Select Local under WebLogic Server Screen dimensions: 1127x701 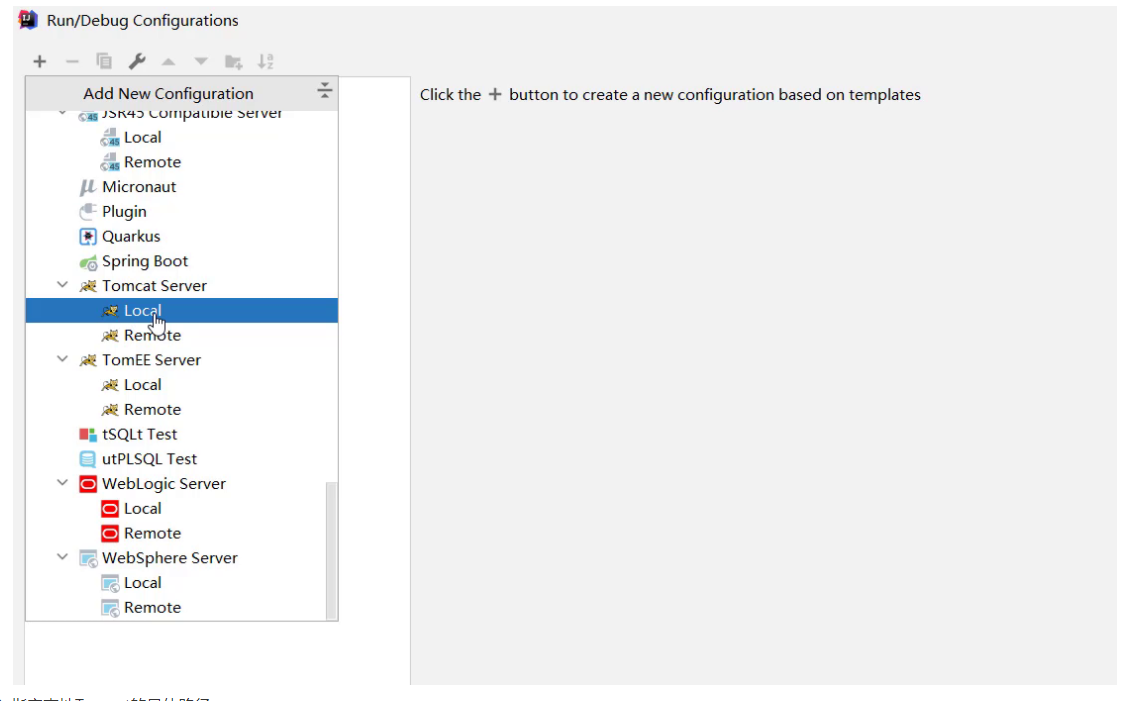point(182,508)
